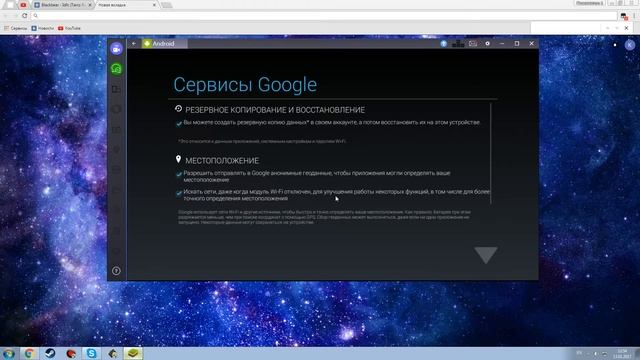This screenshot has width=640, height=360.
Task: Click the browser address bar
Action: (324, 16)
